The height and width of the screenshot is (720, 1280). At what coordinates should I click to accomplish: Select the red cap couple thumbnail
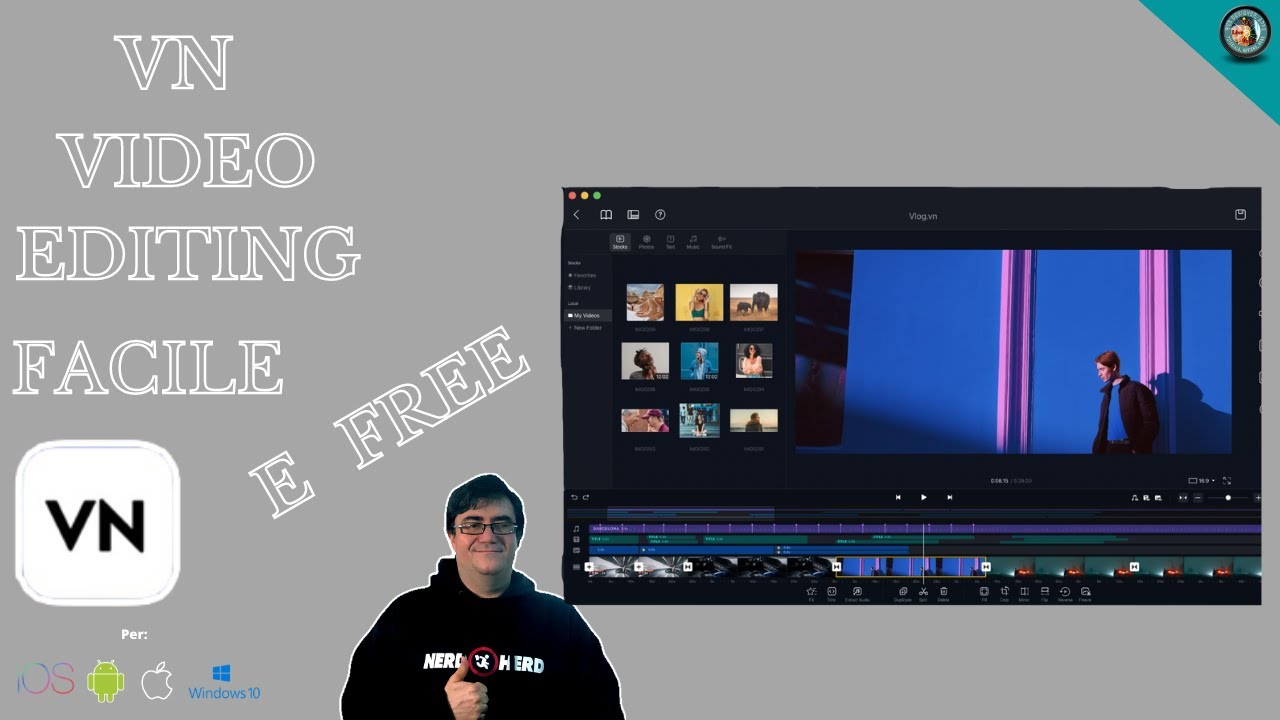click(x=645, y=420)
